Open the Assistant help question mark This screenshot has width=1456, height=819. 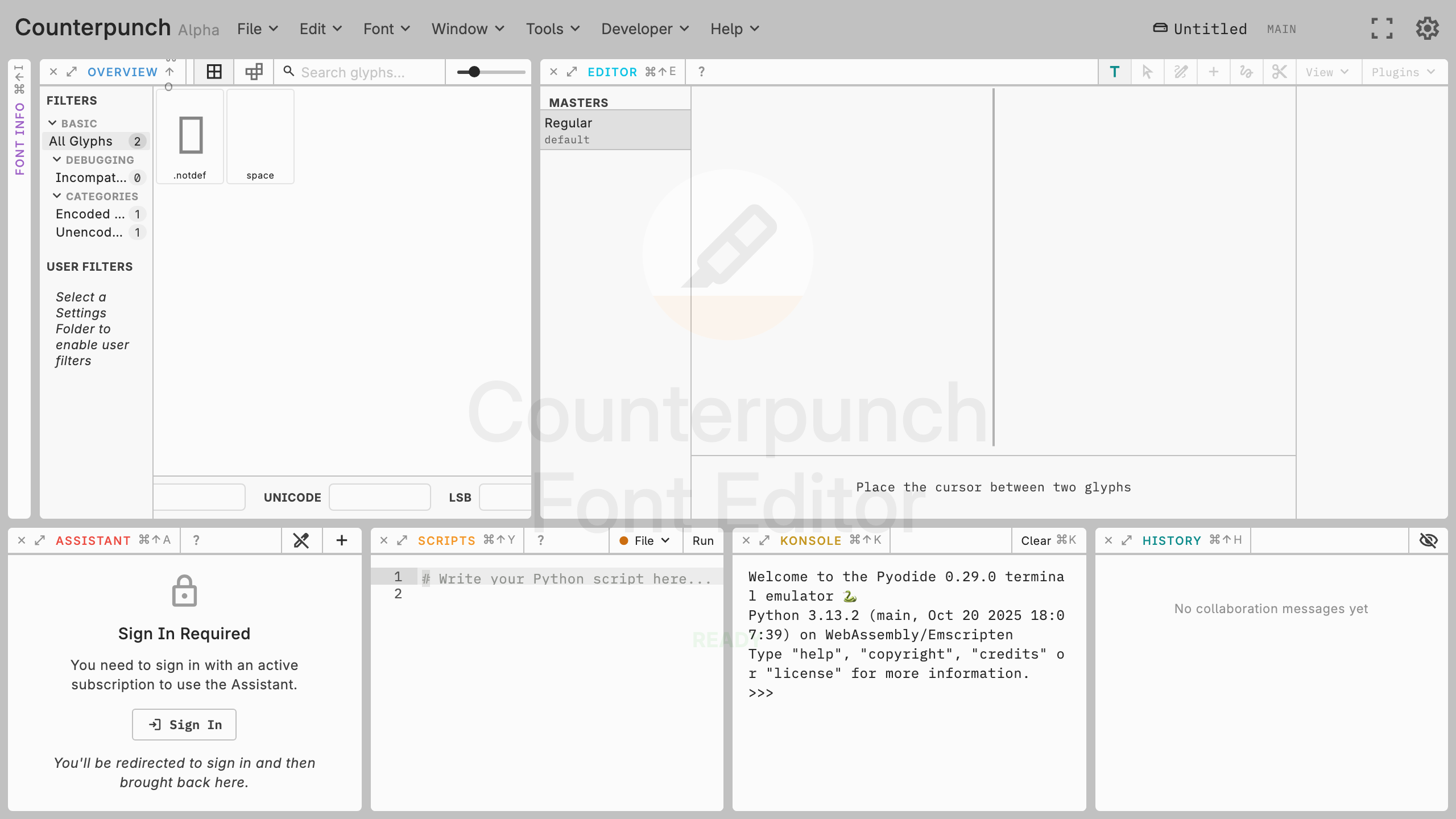coord(196,540)
